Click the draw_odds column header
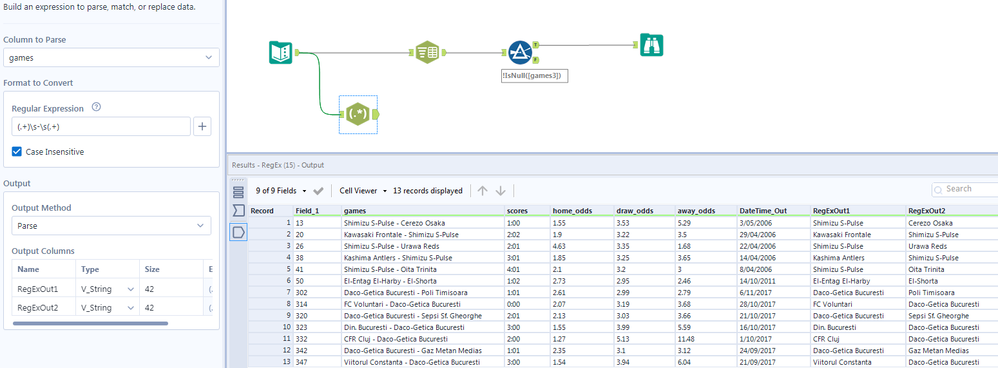 point(643,211)
